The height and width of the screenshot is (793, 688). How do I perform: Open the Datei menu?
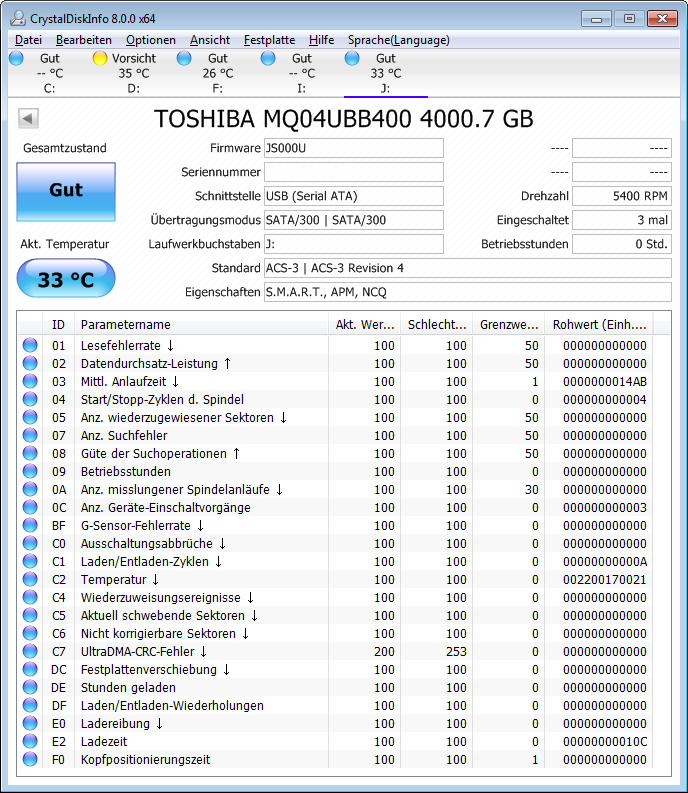pyautogui.click(x=28, y=40)
